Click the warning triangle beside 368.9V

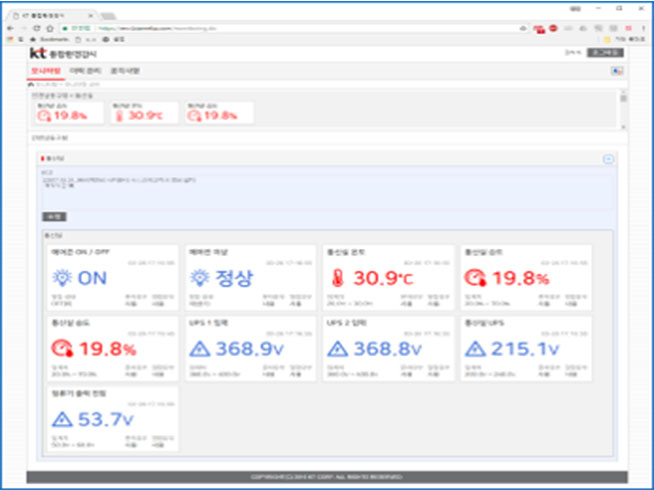click(200, 349)
